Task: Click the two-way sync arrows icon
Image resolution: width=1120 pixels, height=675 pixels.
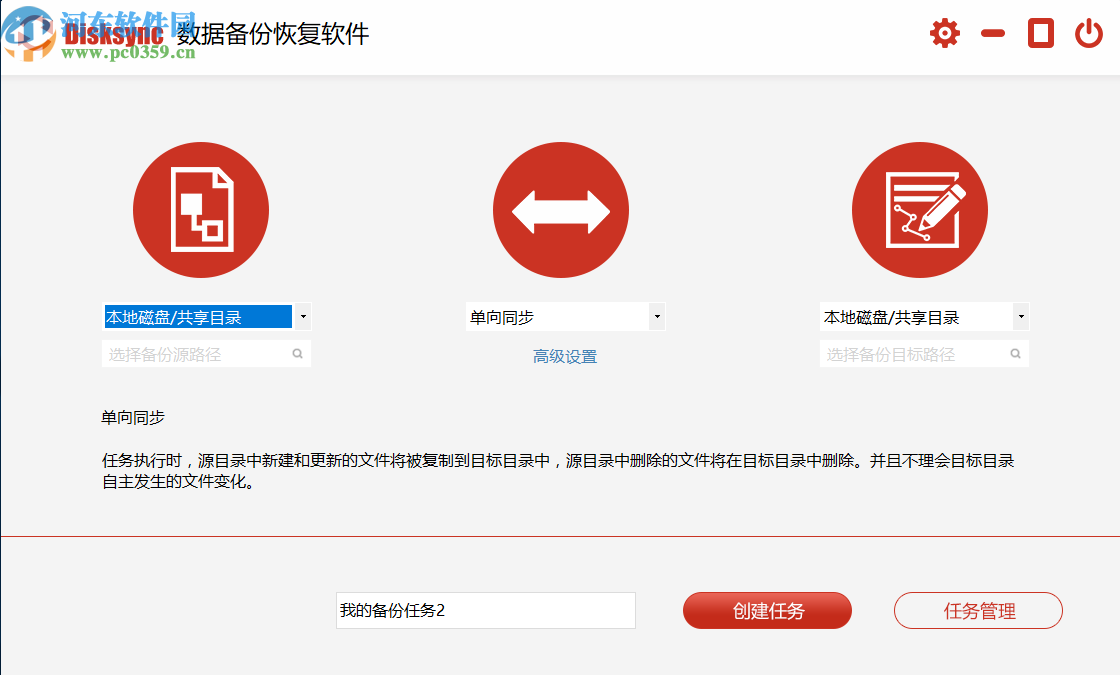Action: tap(560, 209)
